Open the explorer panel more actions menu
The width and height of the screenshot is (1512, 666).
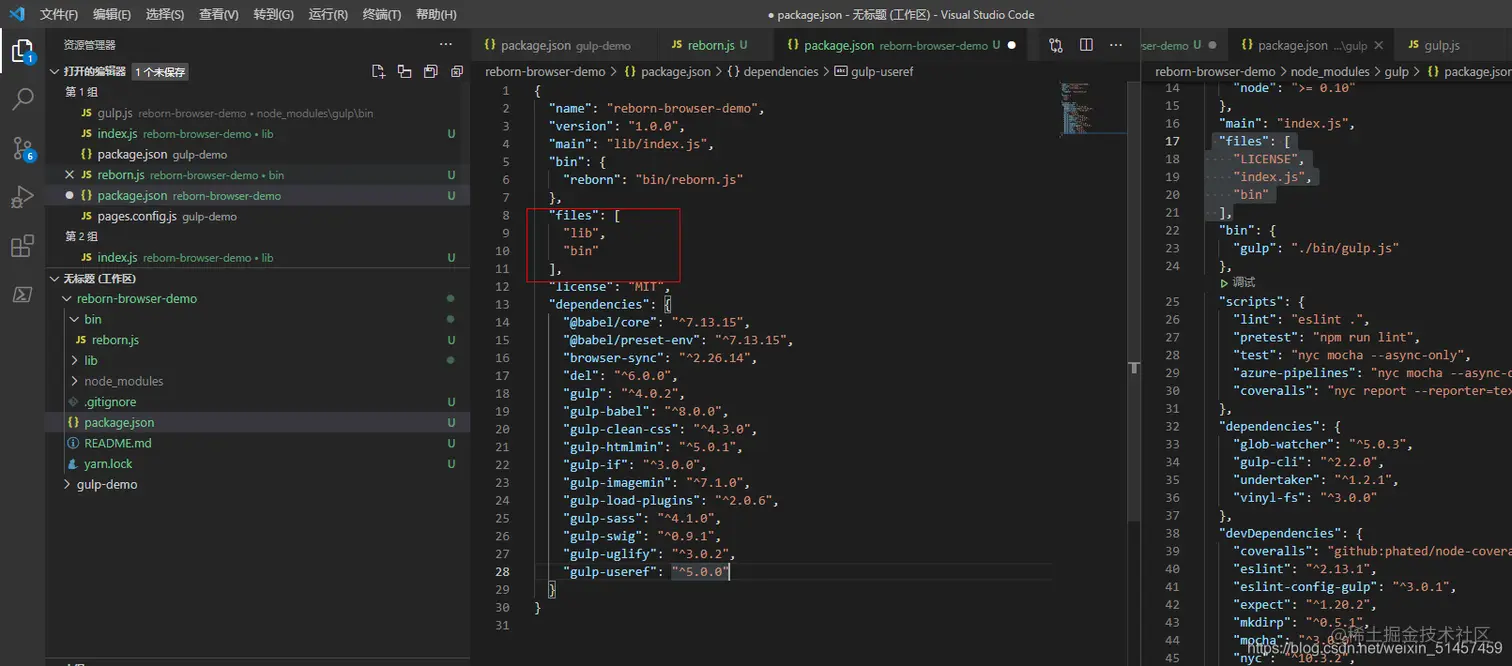(446, 45)
